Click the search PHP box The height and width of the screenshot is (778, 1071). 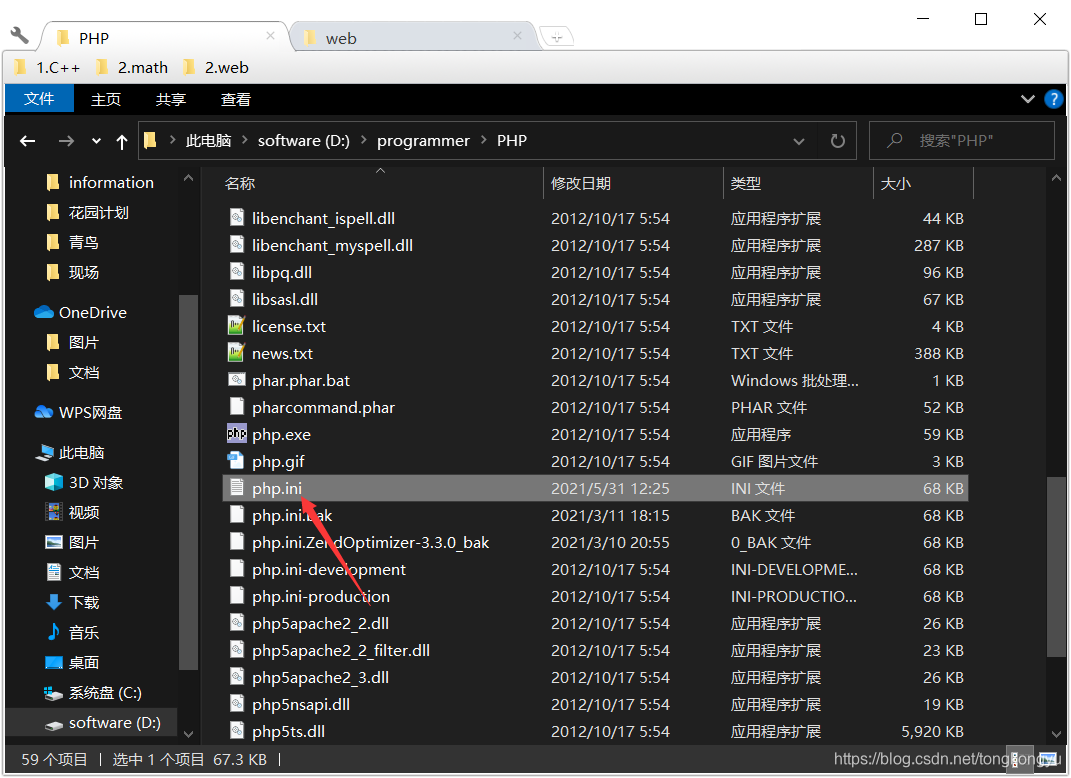961,141
